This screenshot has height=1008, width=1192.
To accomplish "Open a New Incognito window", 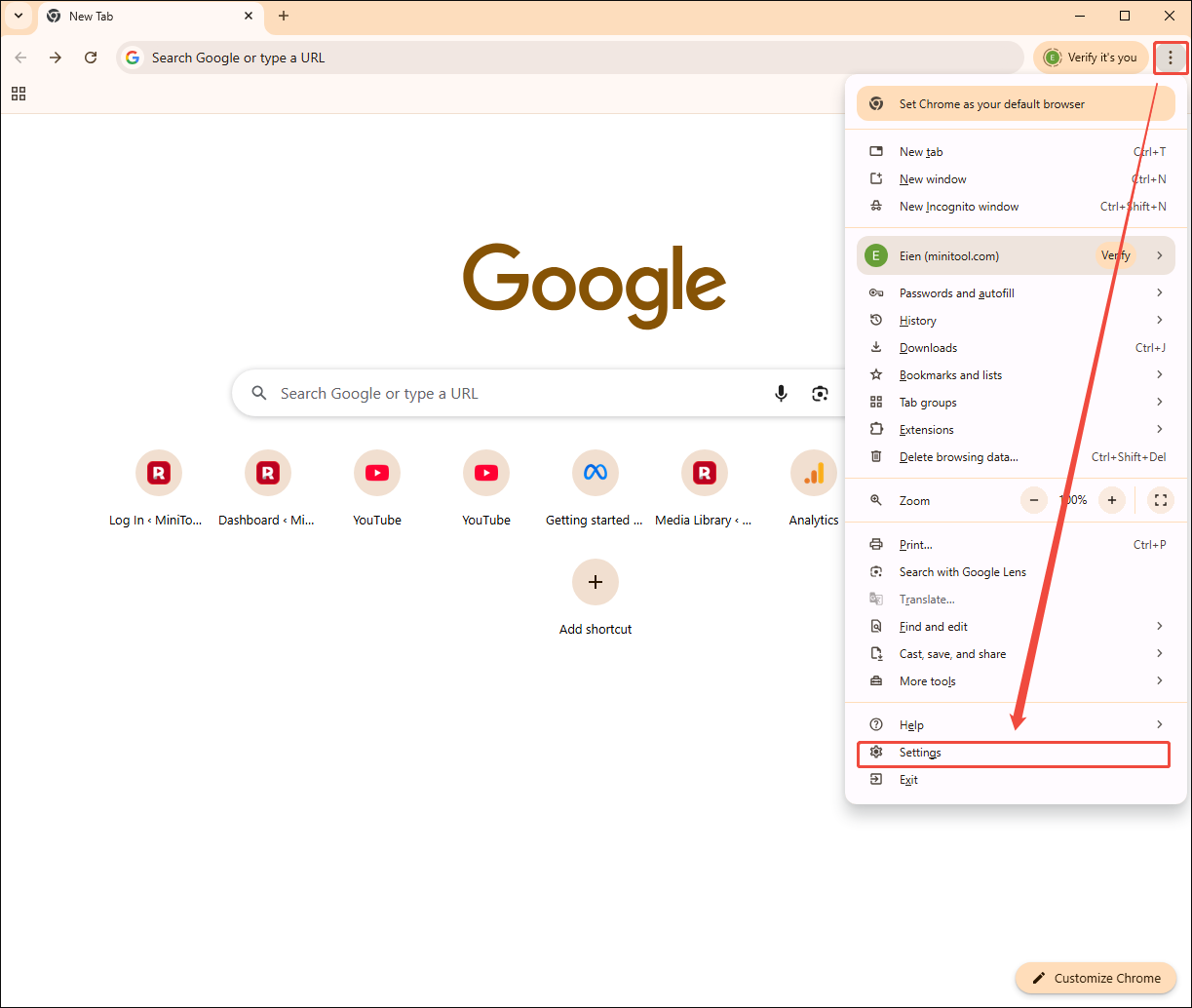I will pos(958,206).
